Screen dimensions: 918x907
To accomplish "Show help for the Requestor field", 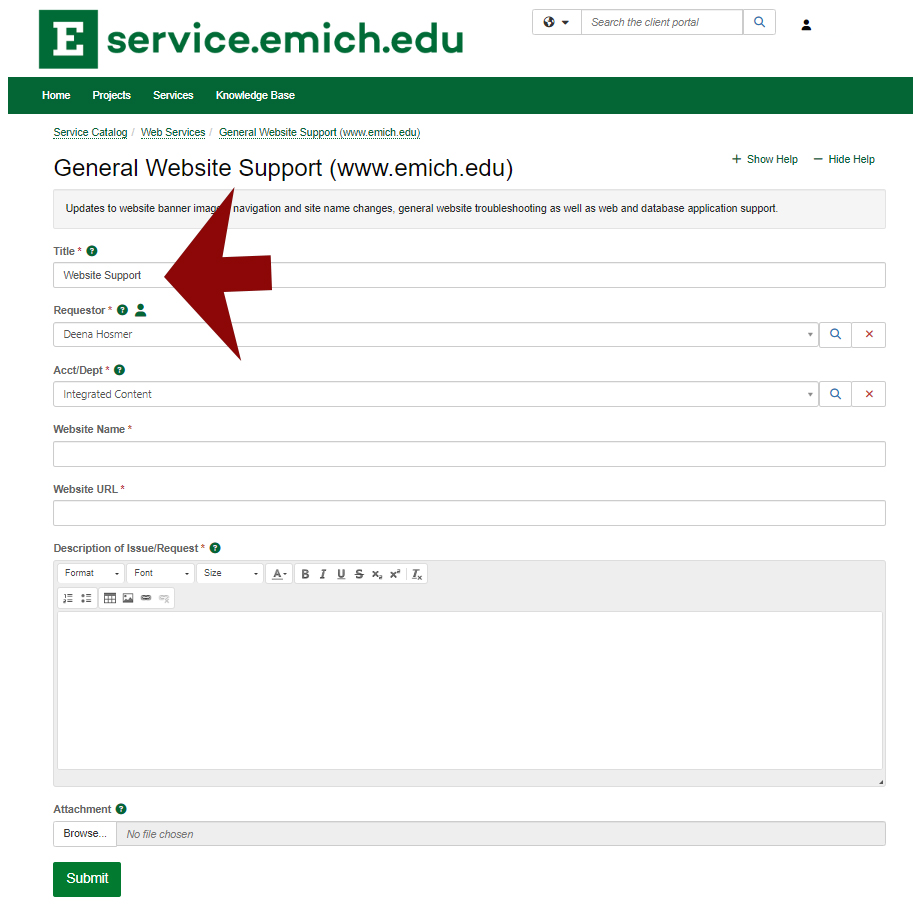I will 122,310.
